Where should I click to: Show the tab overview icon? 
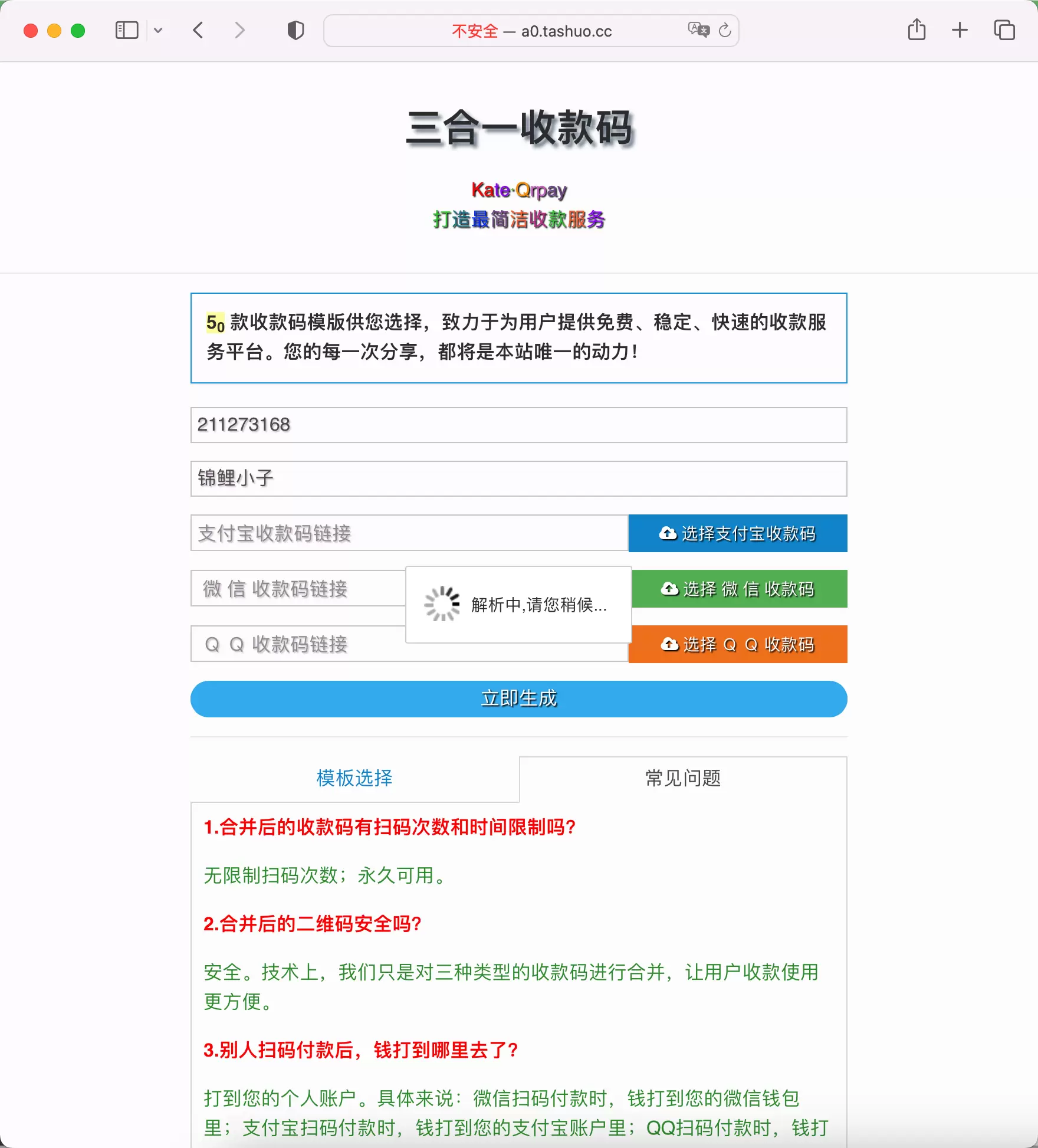click(x=1004, y=30)
